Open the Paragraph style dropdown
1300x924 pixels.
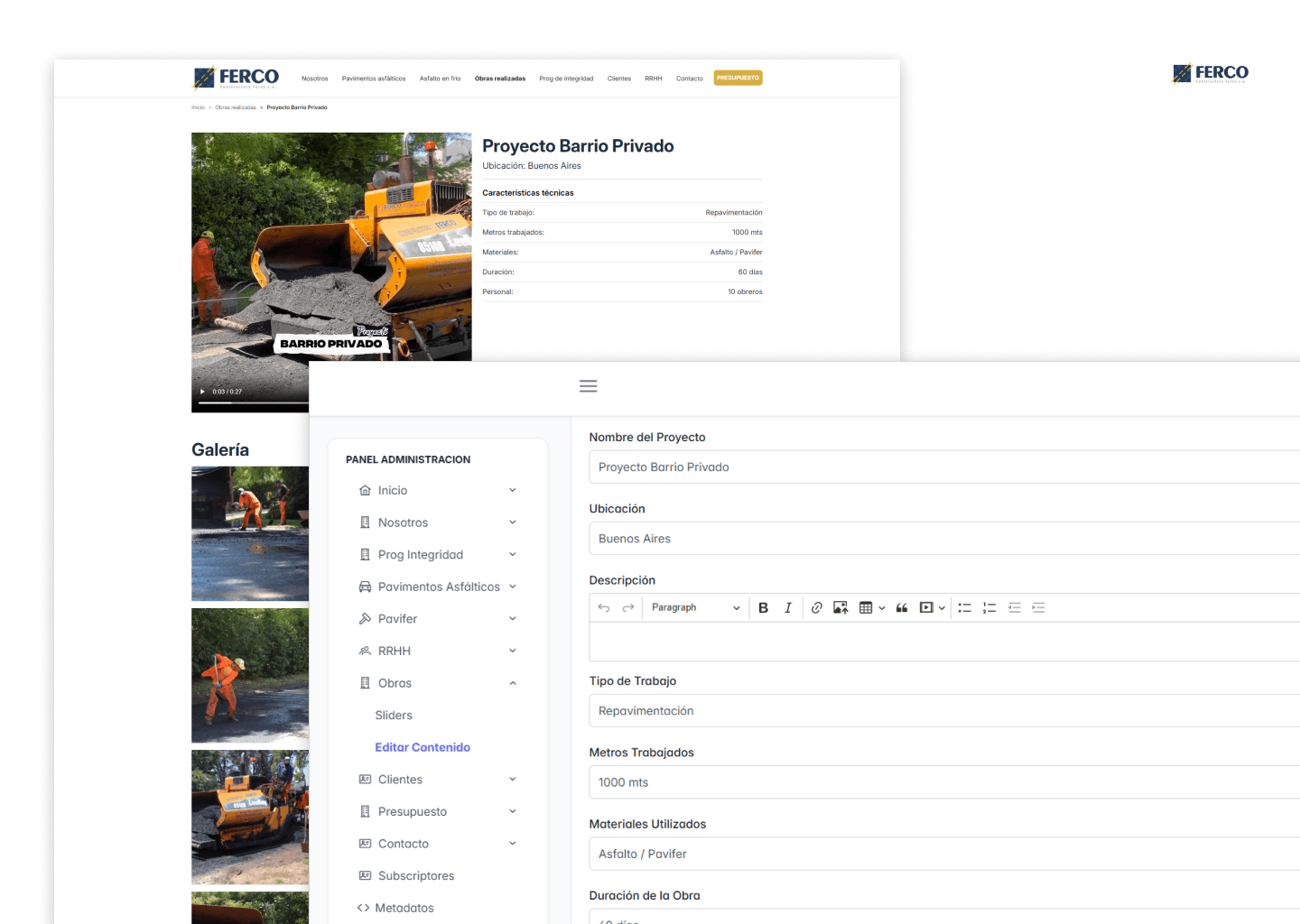tap(695, 608)
